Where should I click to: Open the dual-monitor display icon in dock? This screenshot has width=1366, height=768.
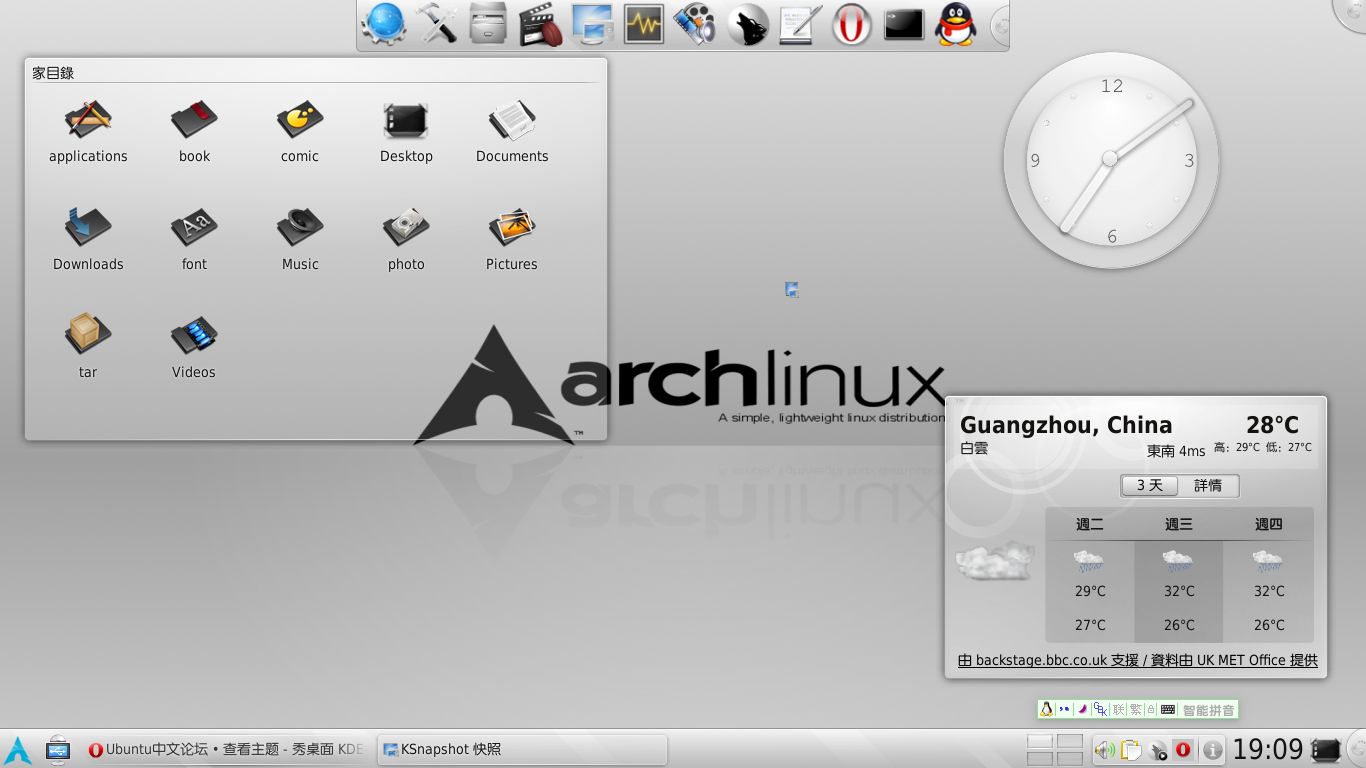pos(592,24)
